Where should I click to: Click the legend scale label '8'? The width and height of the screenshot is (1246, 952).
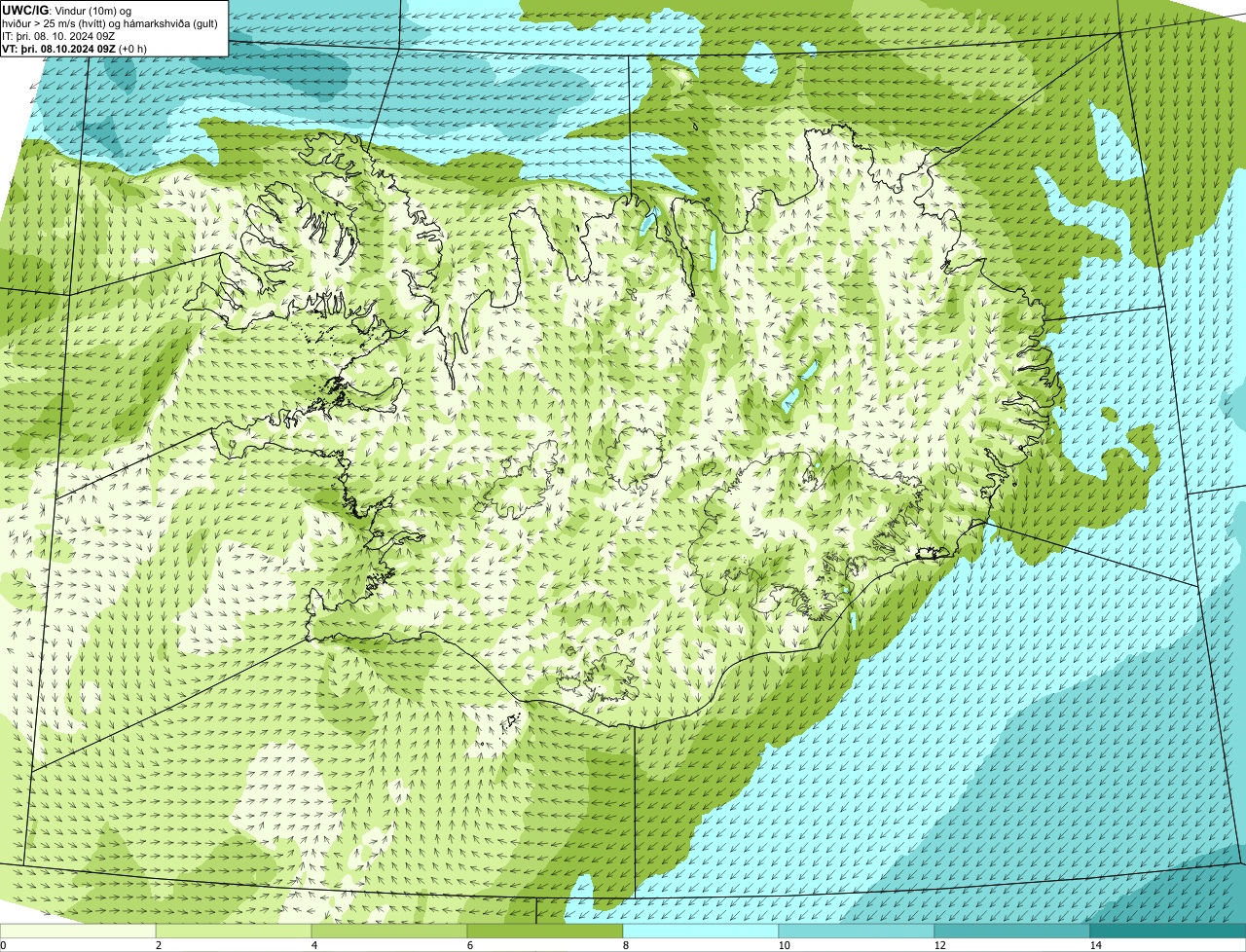[x=625, y=945]
